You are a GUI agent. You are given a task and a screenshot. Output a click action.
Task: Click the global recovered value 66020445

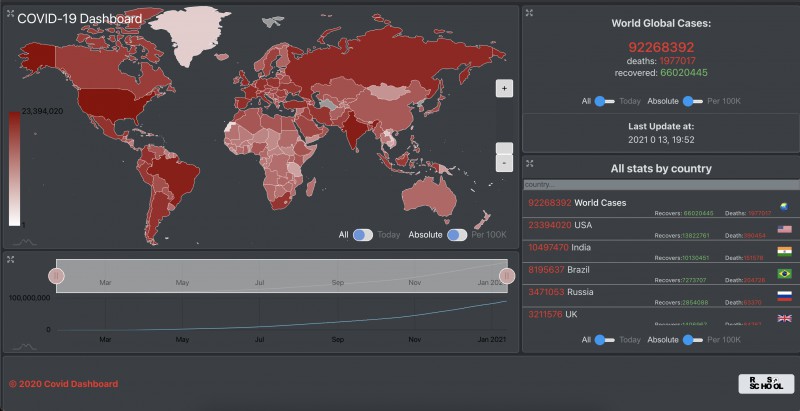click(x=684, y=73)
